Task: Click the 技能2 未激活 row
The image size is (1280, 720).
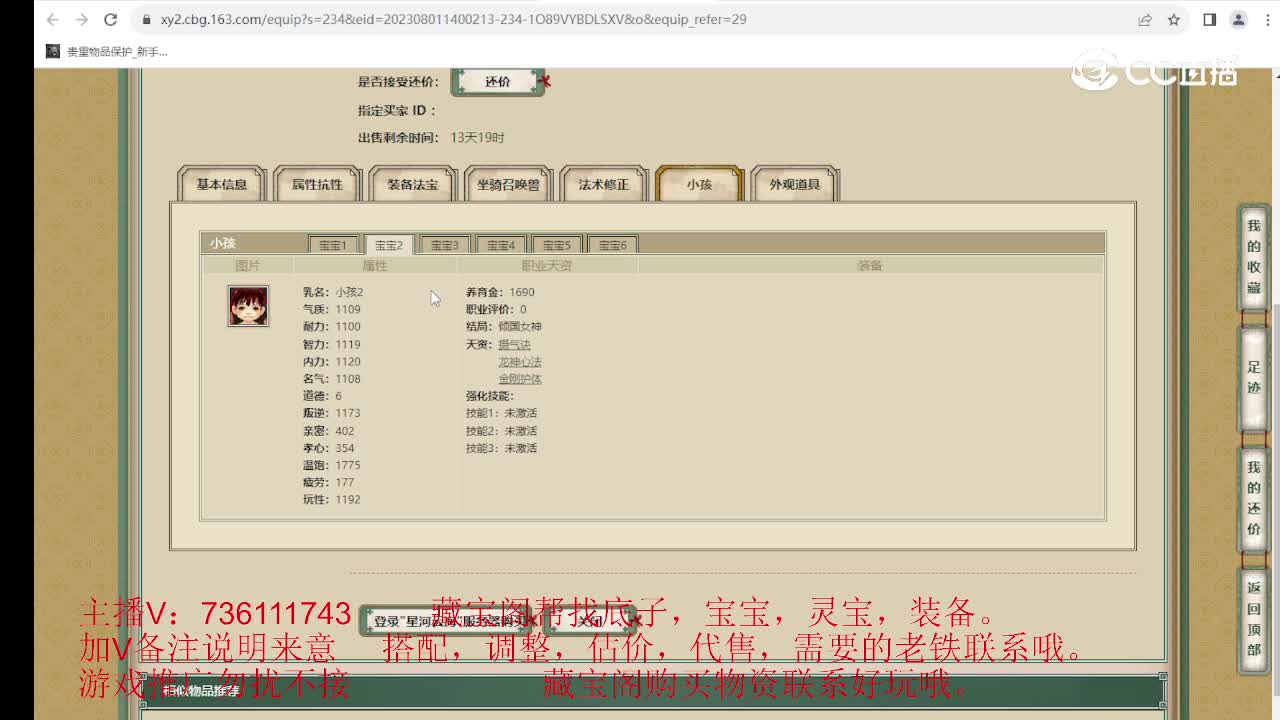Action: tap(501, 431)
